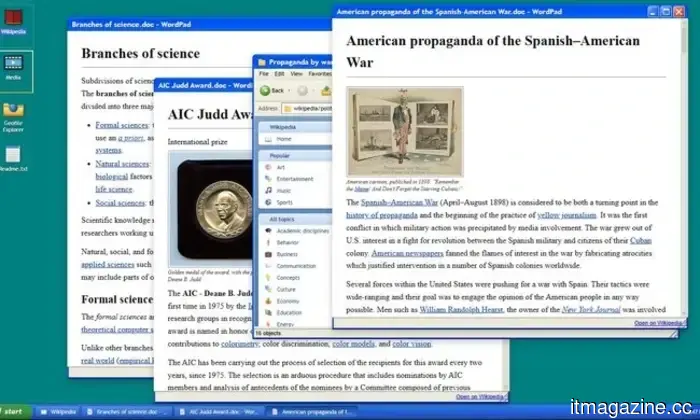Click Open on Wikipedia in AIC Judd window

[x=479, y=397]
